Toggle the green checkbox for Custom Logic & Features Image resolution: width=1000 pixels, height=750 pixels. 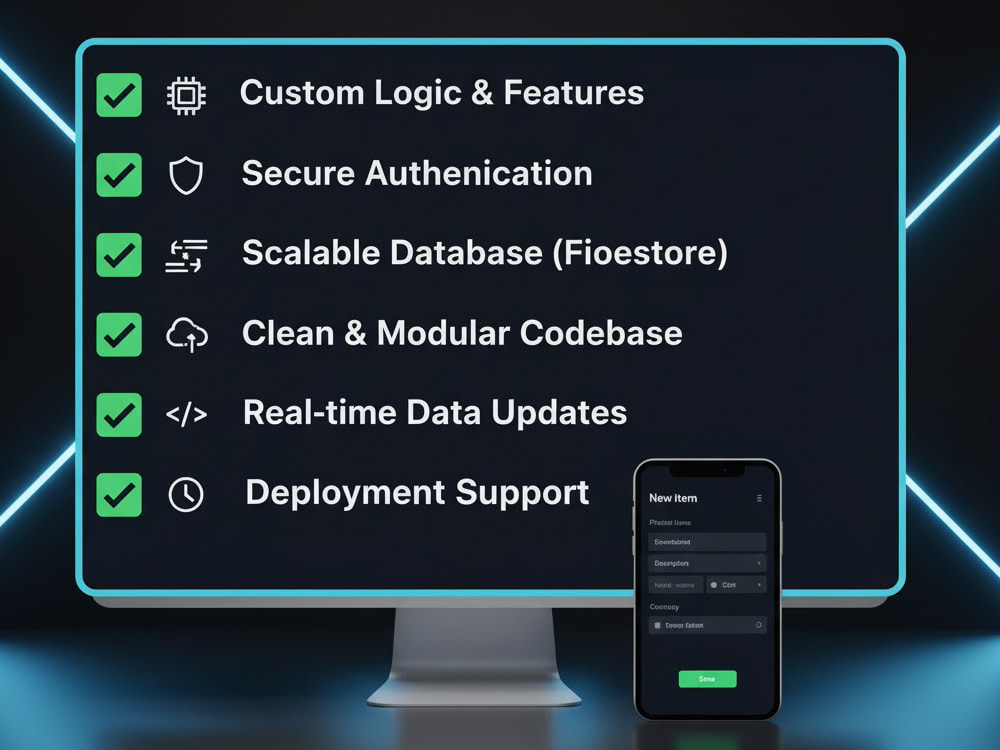click(119, 95)
